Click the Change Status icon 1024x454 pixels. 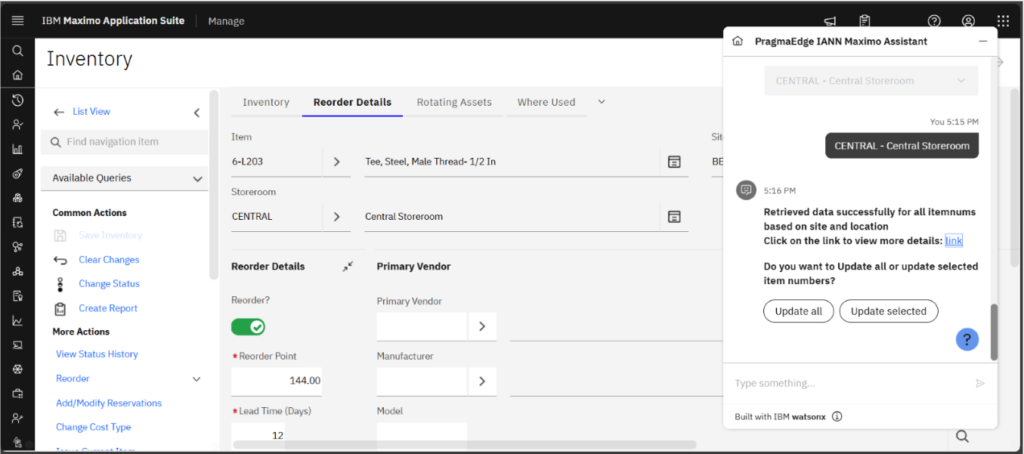(60, 284)
